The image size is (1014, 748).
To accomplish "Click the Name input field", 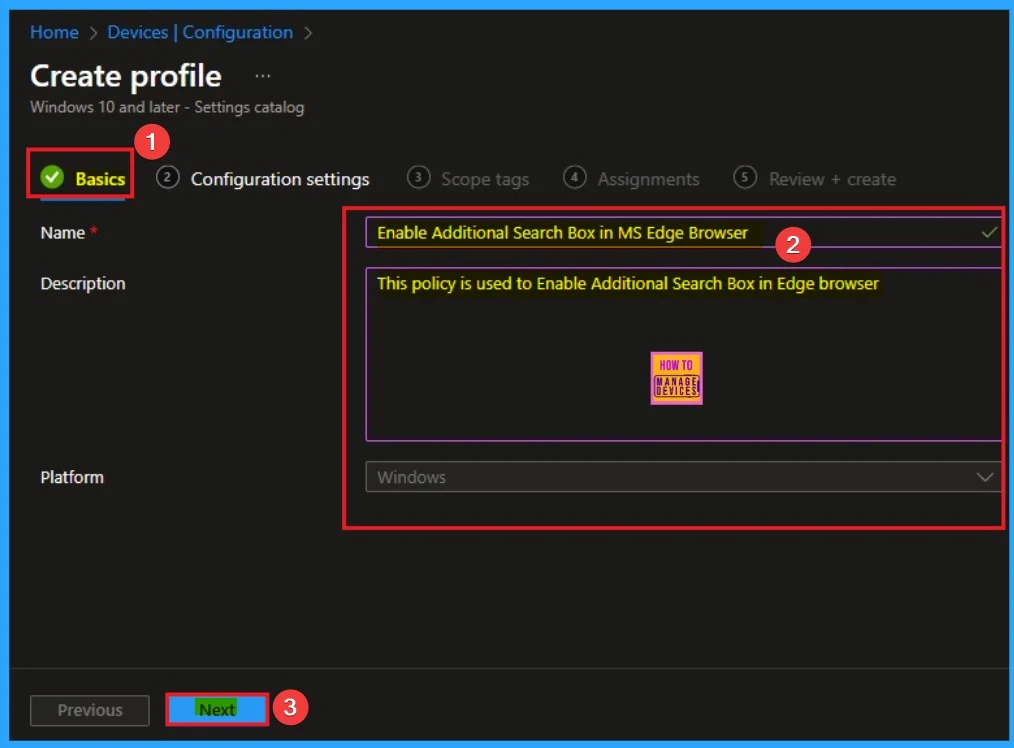I will [x=684, y=233].
